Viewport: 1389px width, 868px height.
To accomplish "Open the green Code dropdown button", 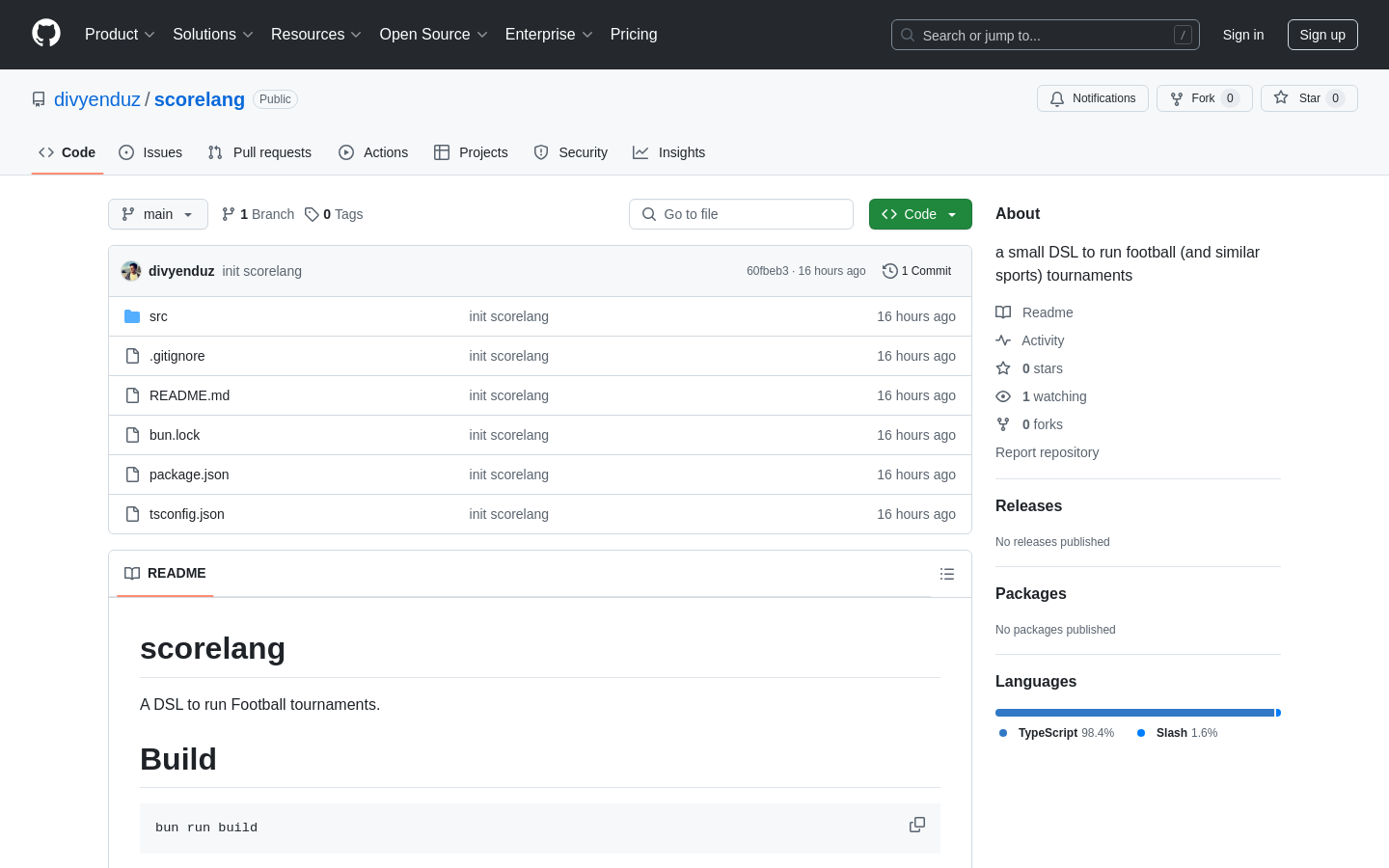I will pos(920,214).
